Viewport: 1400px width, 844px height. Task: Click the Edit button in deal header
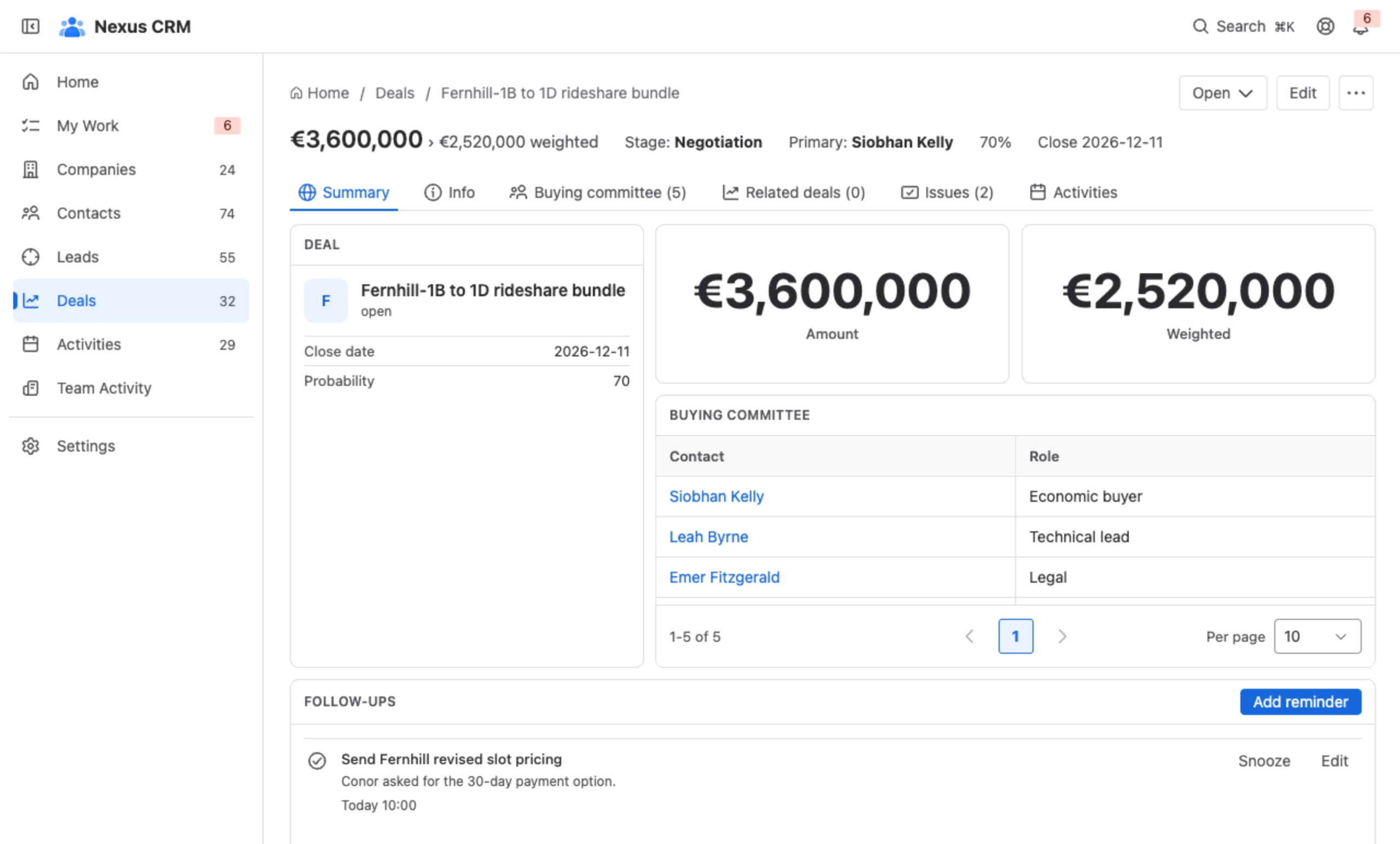1302,93
